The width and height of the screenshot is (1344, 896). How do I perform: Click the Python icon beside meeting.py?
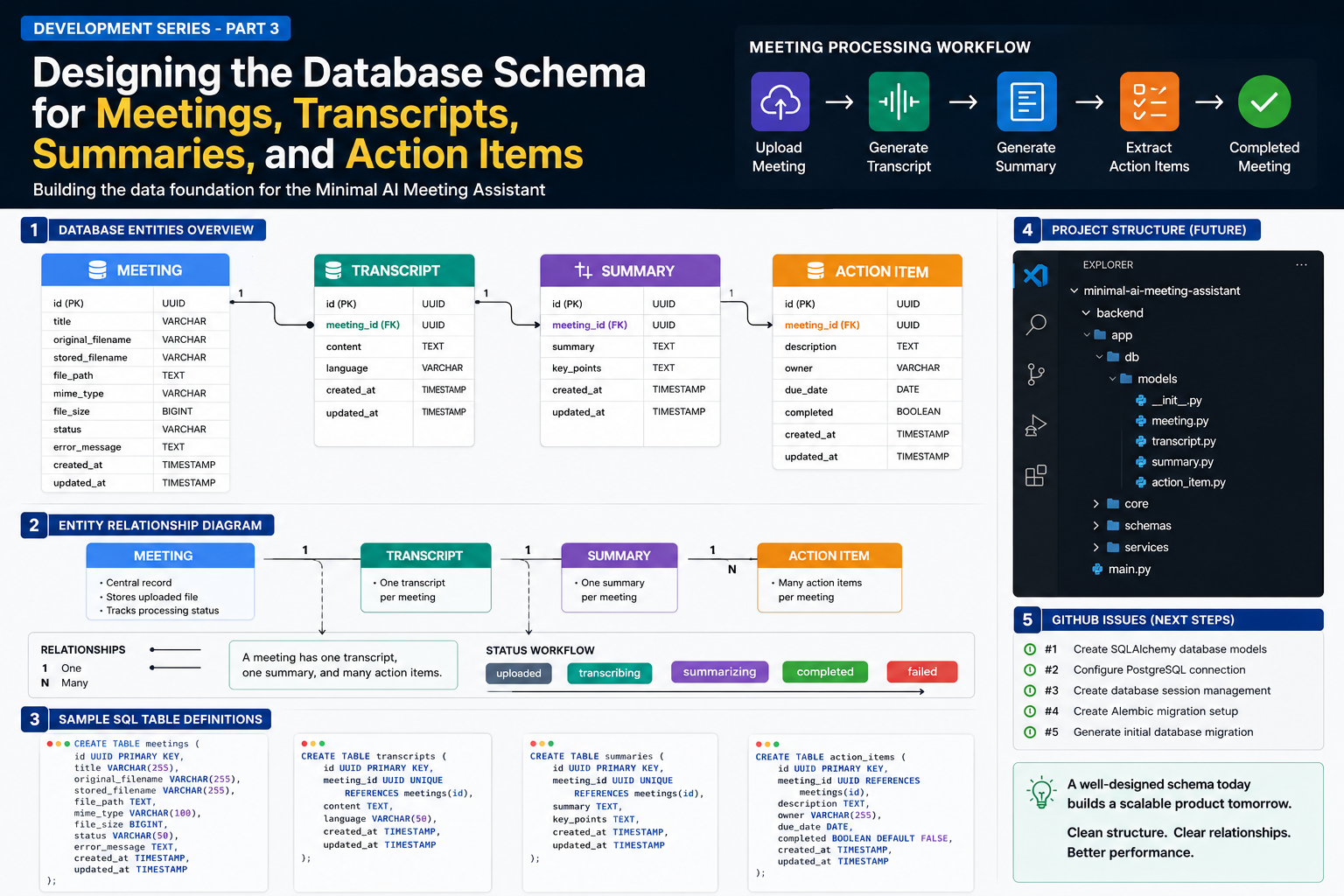click(x=1141, y=421)
